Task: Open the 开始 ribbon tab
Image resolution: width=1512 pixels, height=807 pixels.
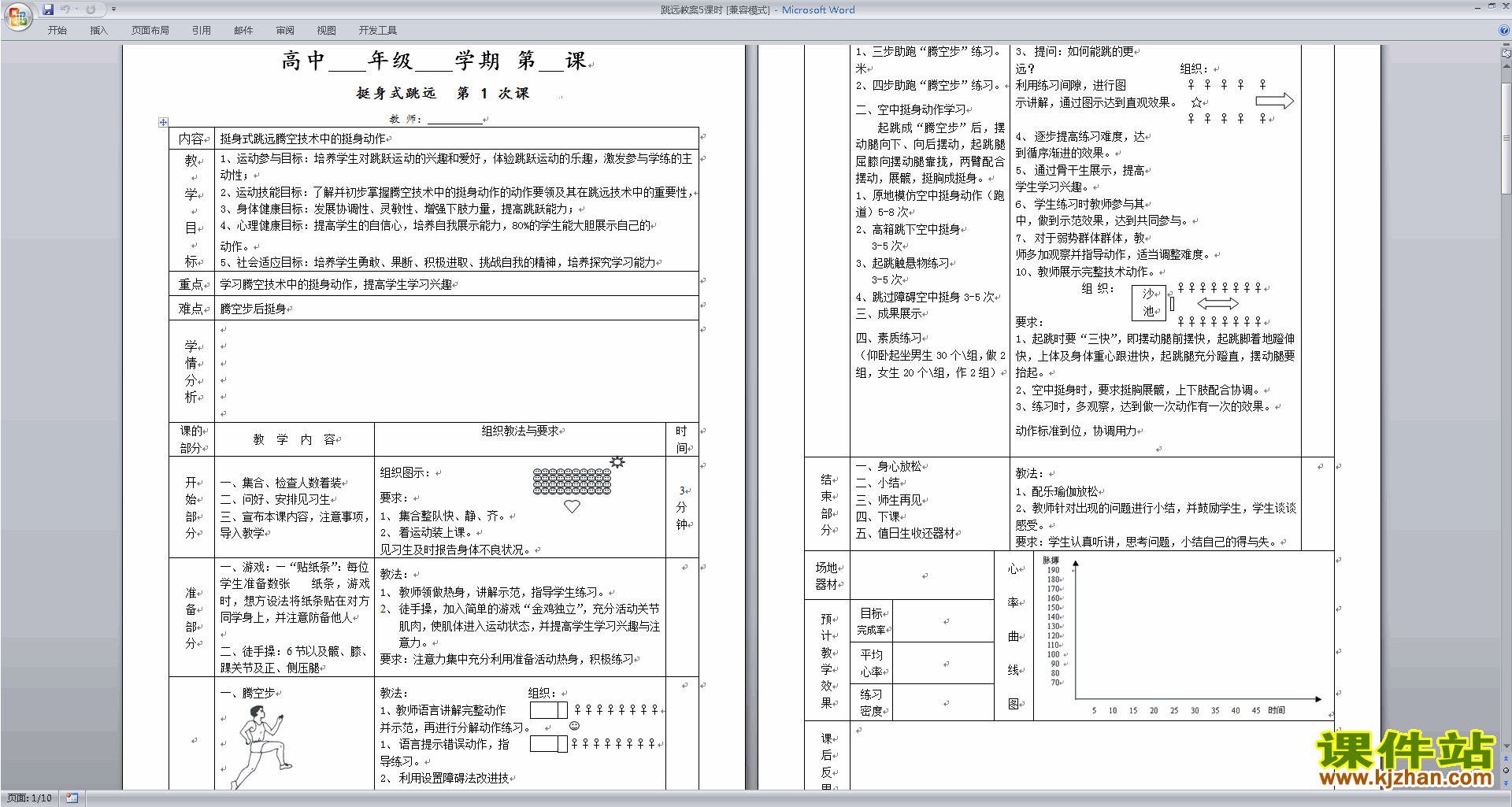Action: 57,30
